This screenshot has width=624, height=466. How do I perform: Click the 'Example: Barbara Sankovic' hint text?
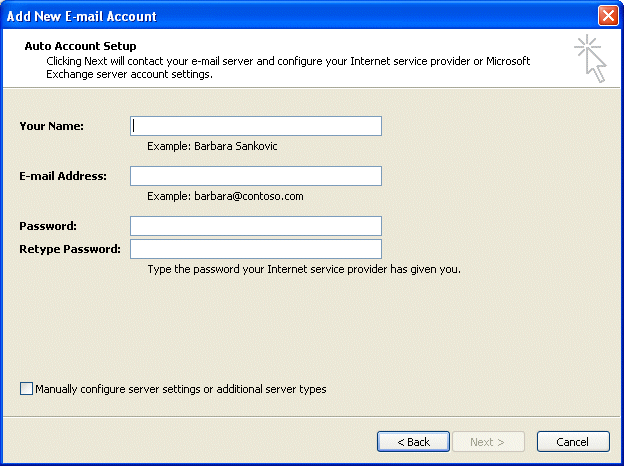coord(212,146)
